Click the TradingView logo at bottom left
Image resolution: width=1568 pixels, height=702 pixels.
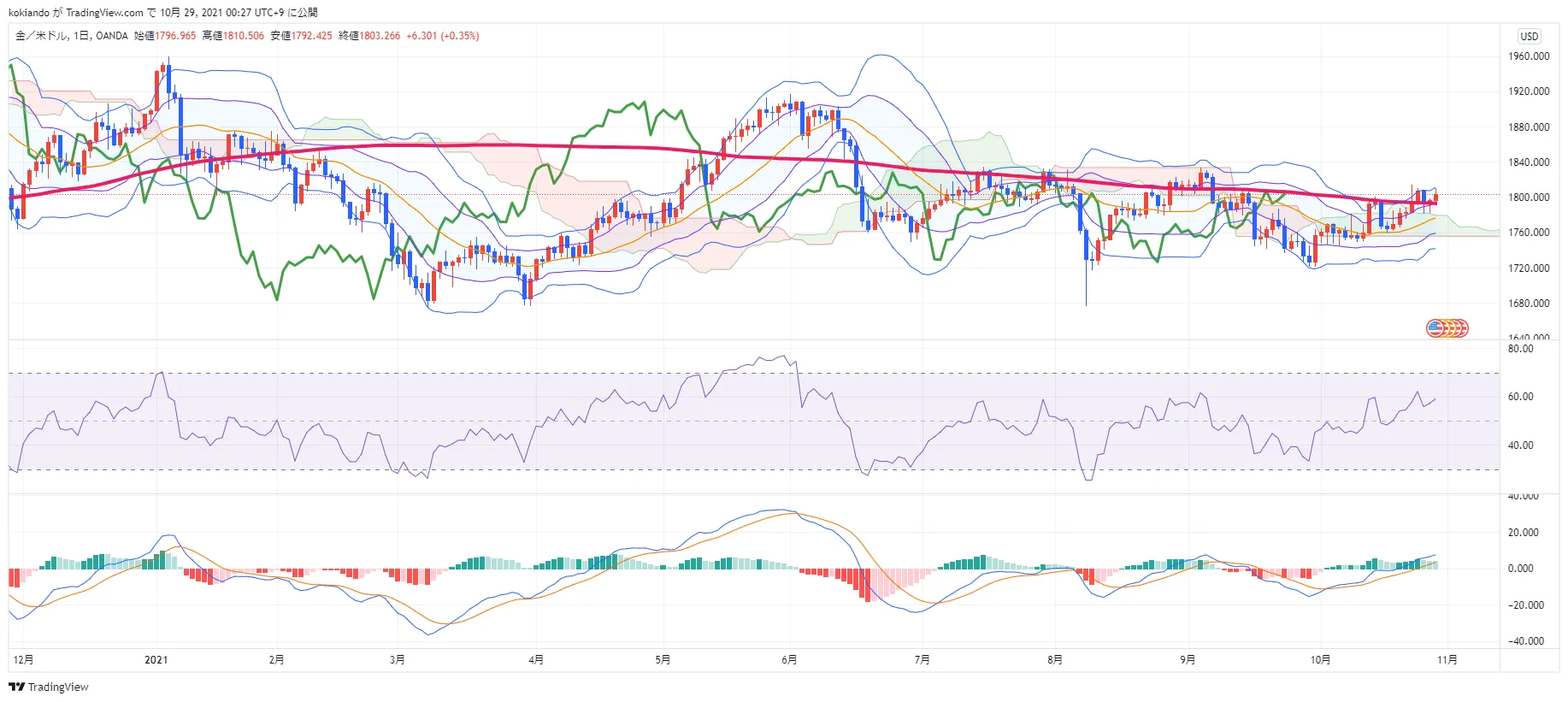pos(49,687)
